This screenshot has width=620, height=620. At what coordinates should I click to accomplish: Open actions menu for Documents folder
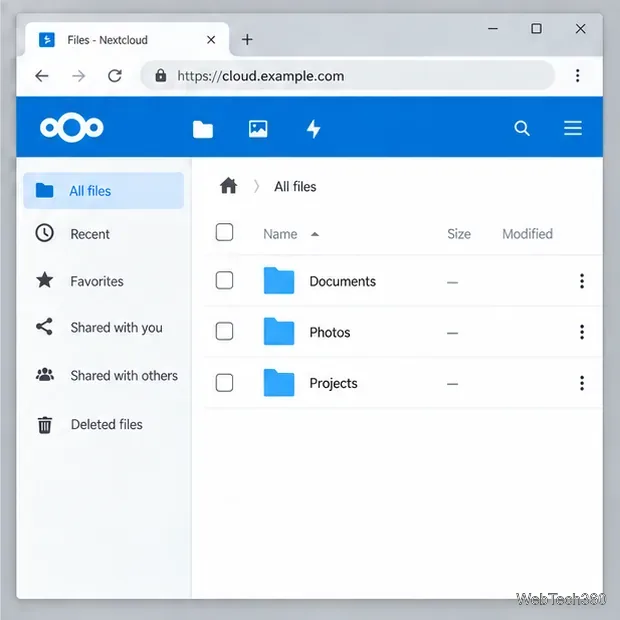tap(582, 281)
